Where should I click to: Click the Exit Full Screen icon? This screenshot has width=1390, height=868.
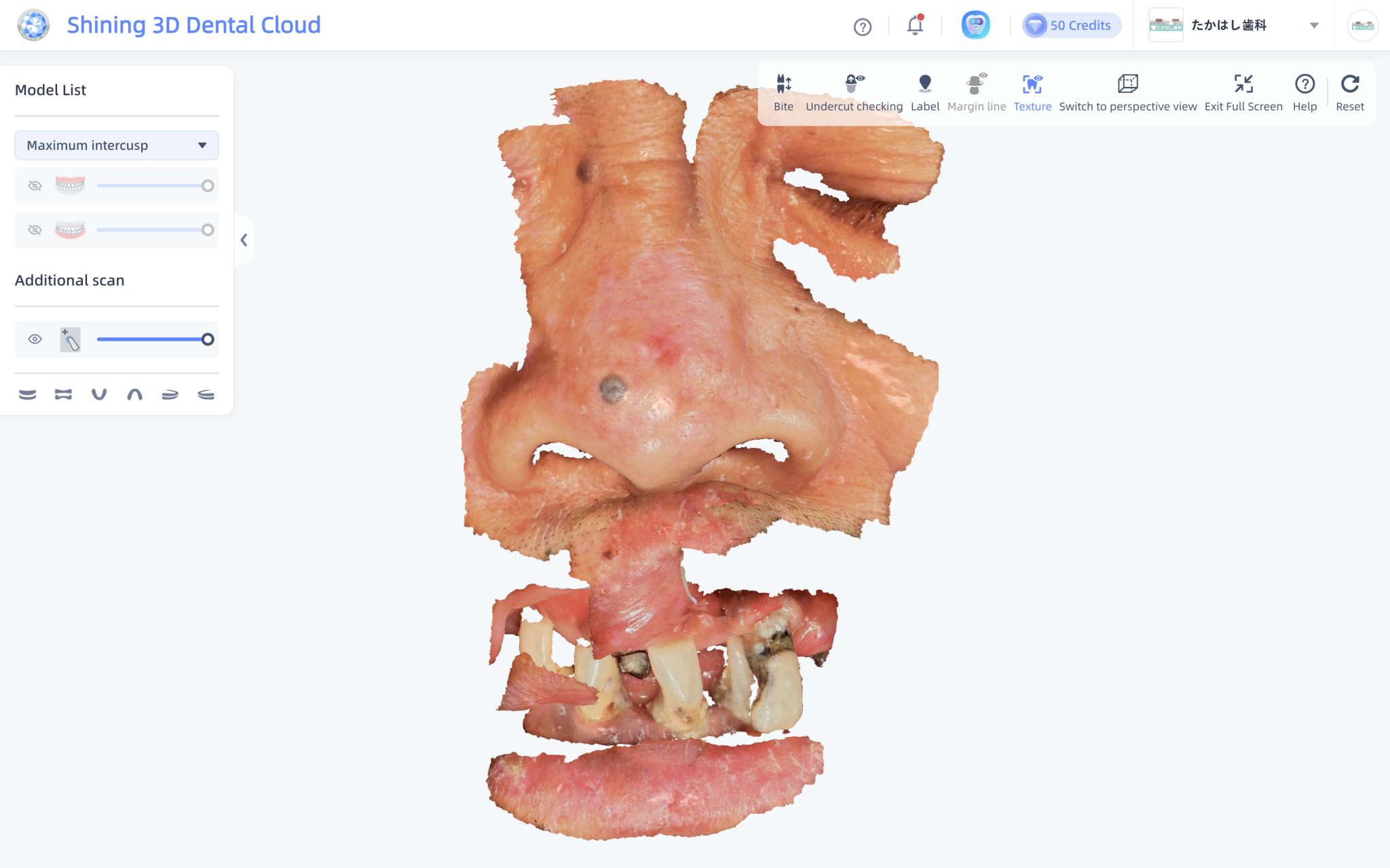pos(1243,84)
